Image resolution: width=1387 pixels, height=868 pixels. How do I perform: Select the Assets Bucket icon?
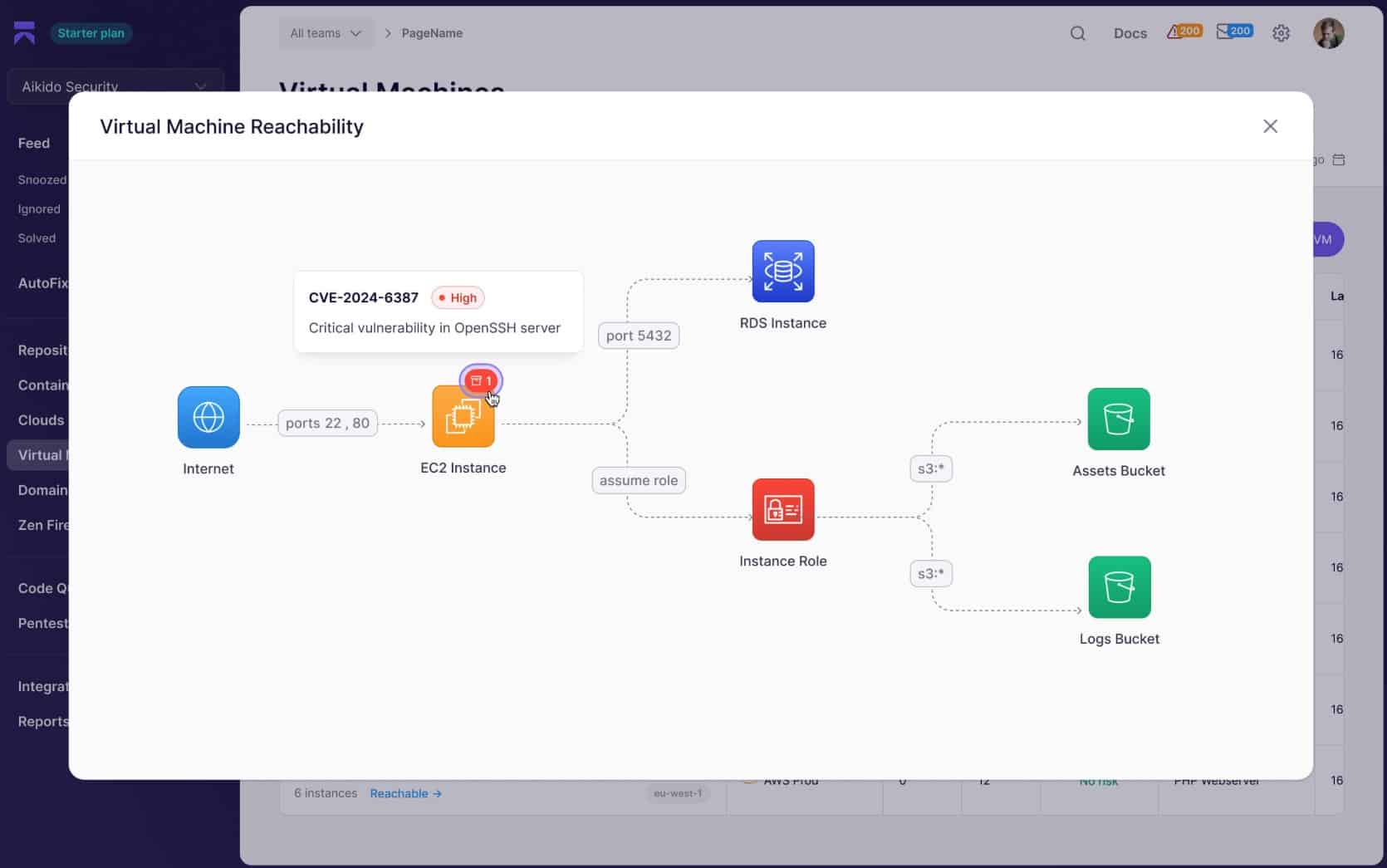point(1119,419)
